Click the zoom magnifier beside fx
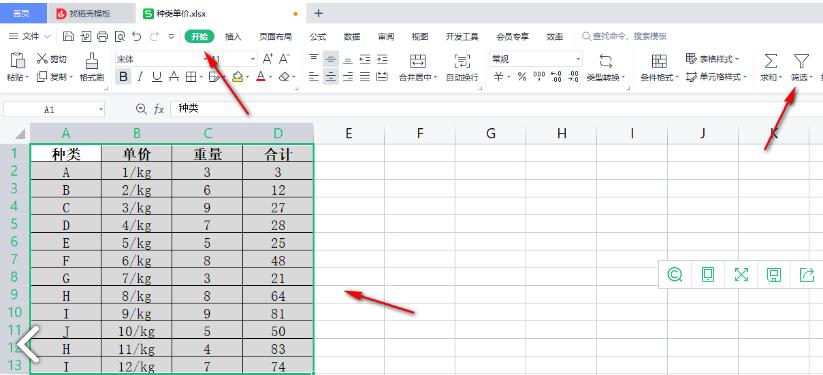The image size is (823, 375). point(141,109)
